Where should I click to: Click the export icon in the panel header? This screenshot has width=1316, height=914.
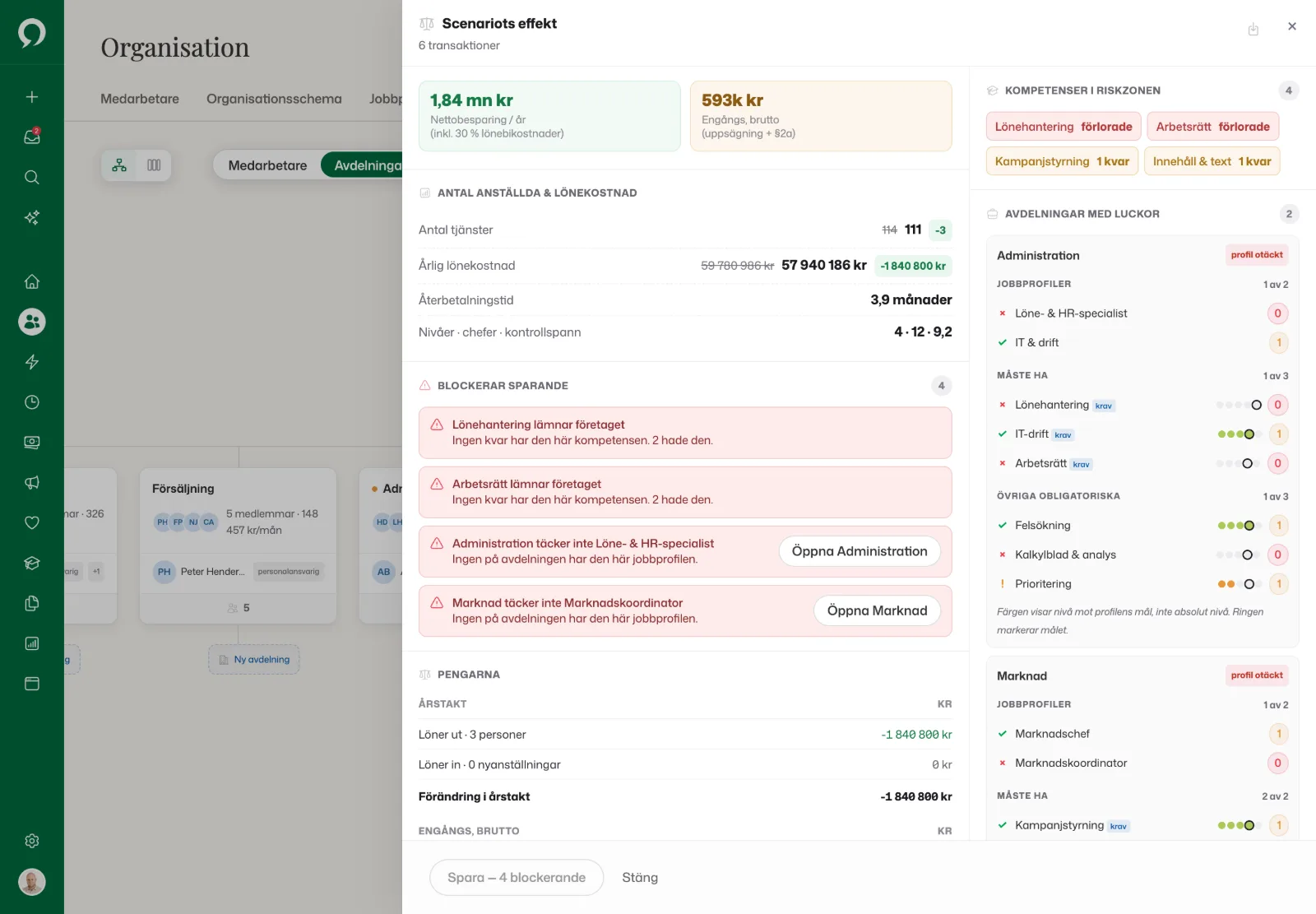coord(1253,30)
